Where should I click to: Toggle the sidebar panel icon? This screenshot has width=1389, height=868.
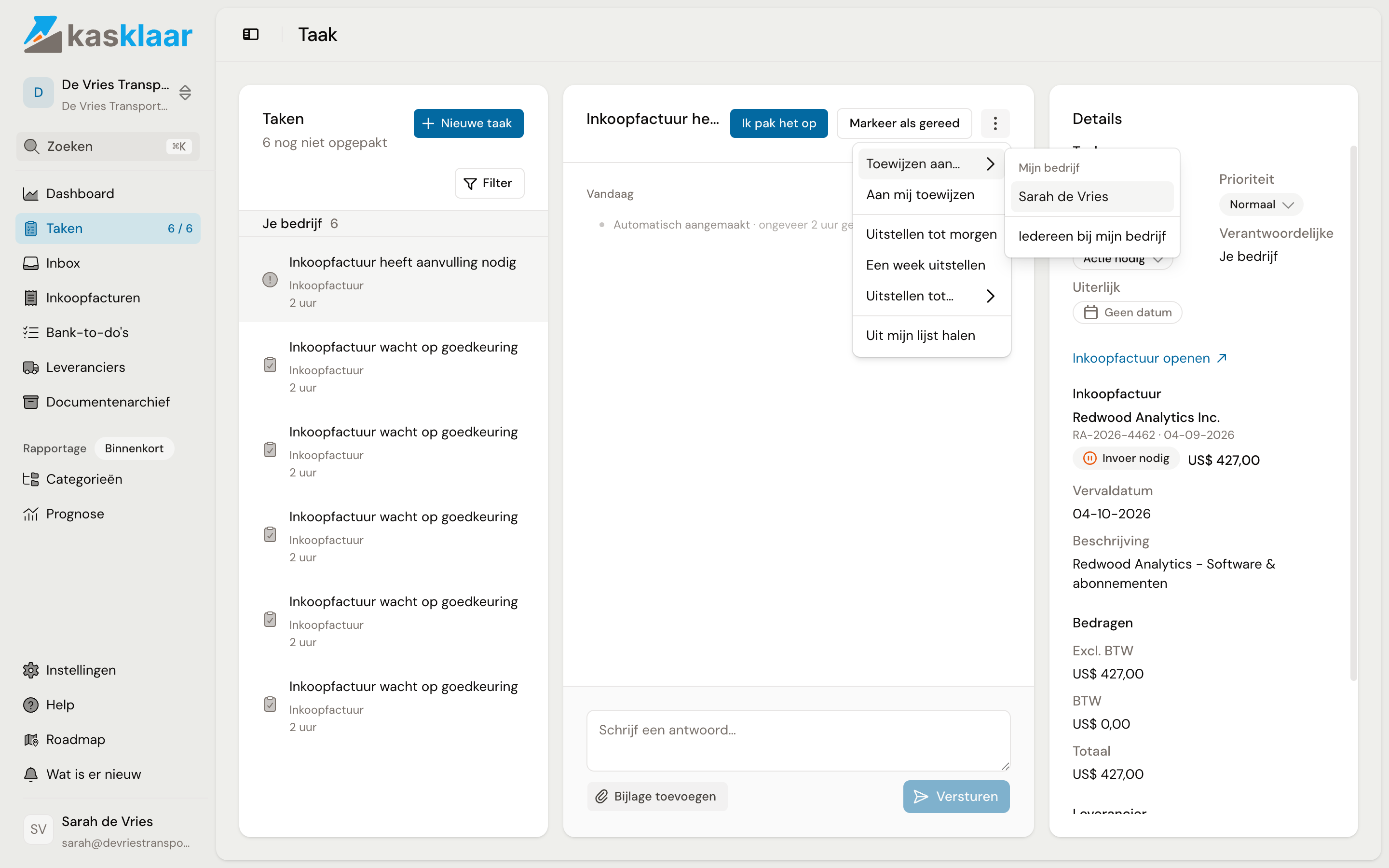[251, 34]
